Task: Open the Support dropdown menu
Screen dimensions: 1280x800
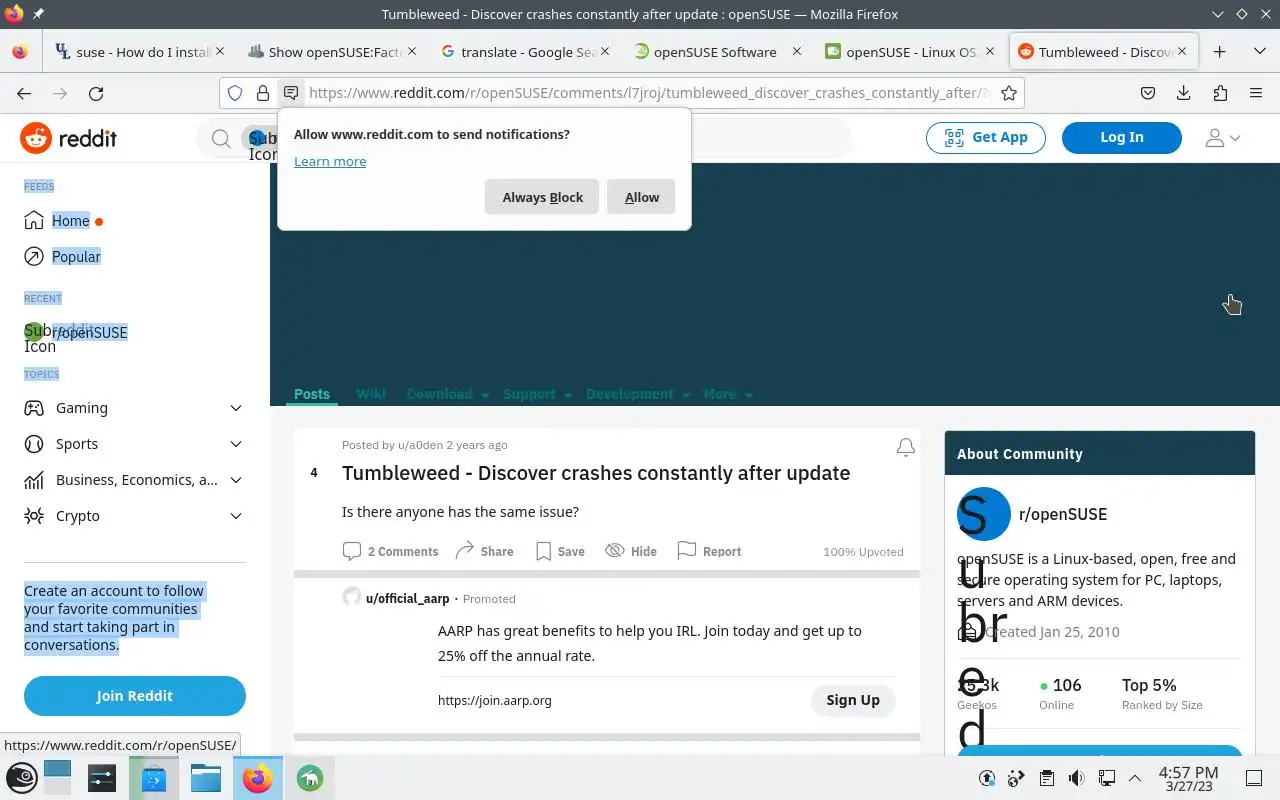Action: pyautogui.click(x=537, y=394)
